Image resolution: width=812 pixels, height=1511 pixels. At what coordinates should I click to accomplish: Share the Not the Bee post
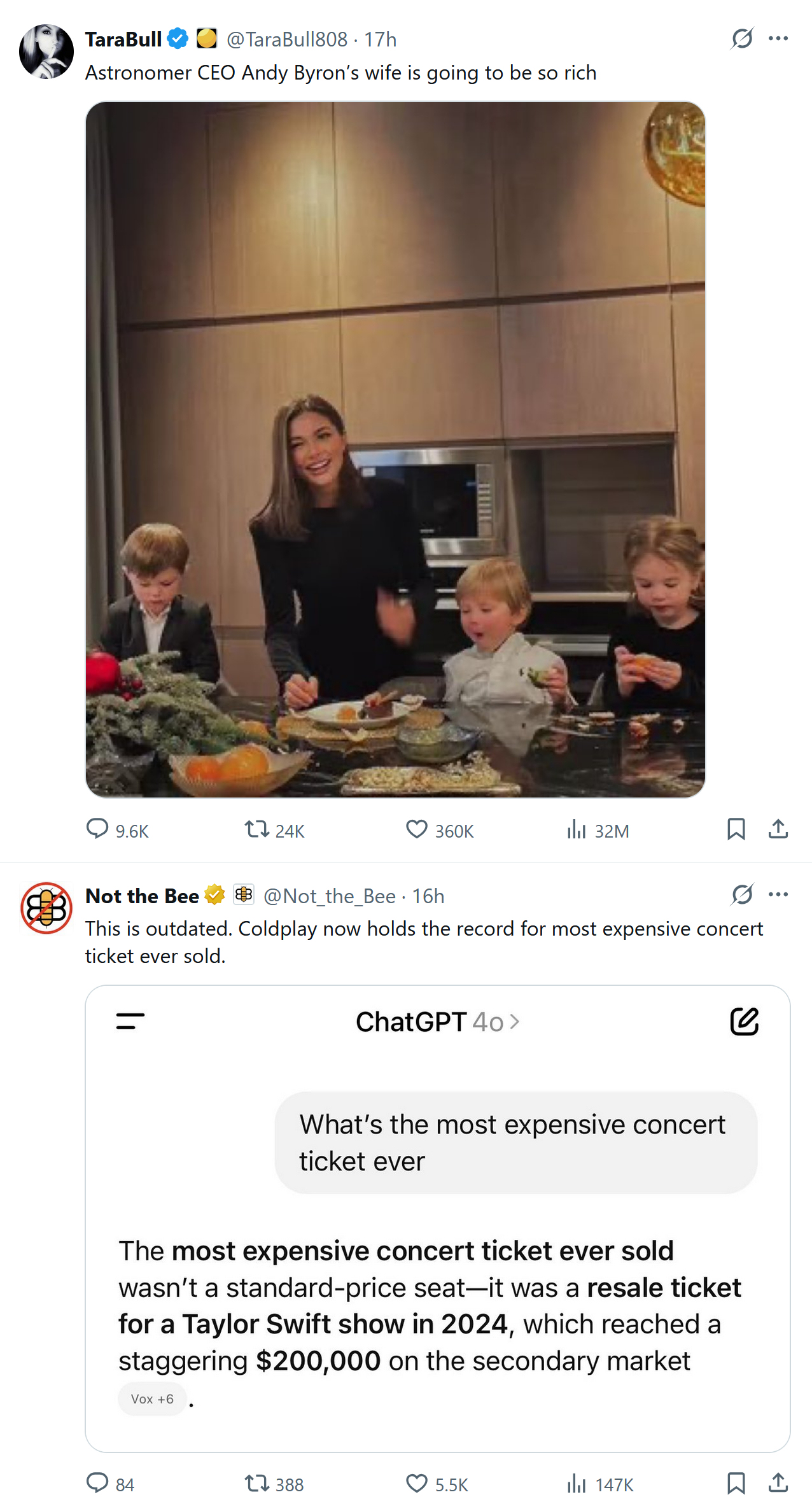pyautogui.click(x=778, y=1483)
